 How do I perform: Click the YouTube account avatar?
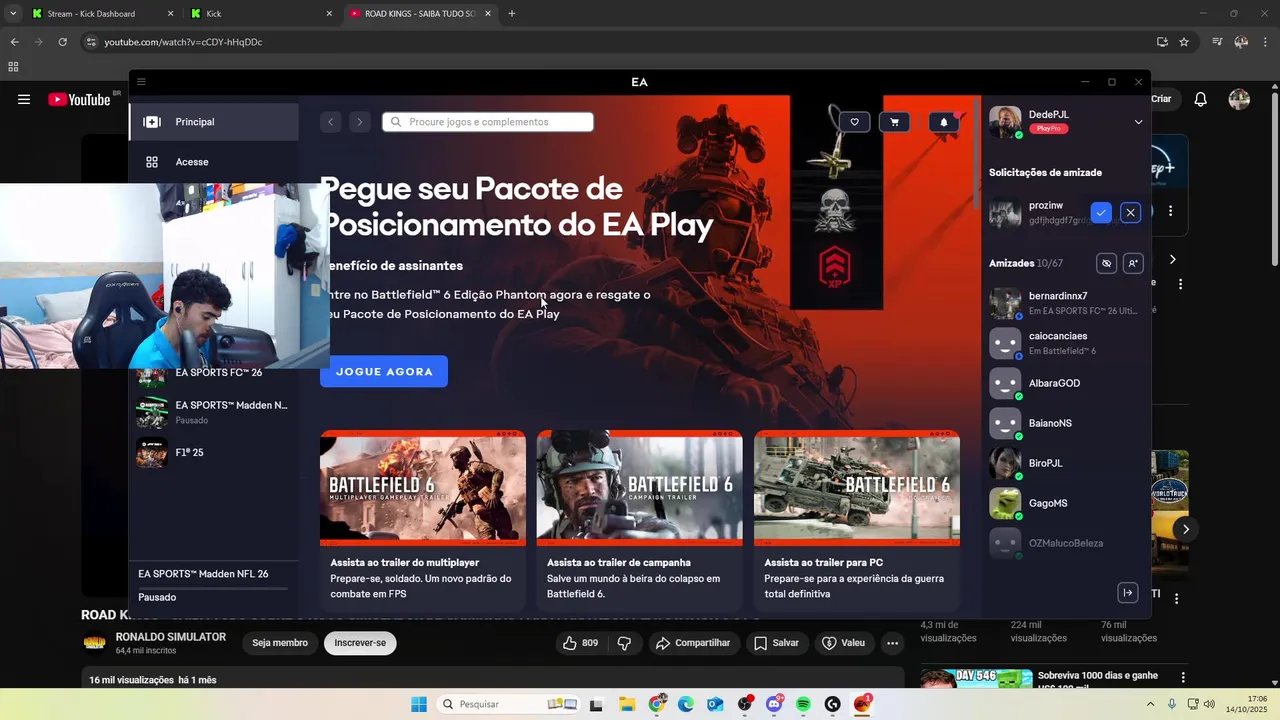[x=1239, y=99]
